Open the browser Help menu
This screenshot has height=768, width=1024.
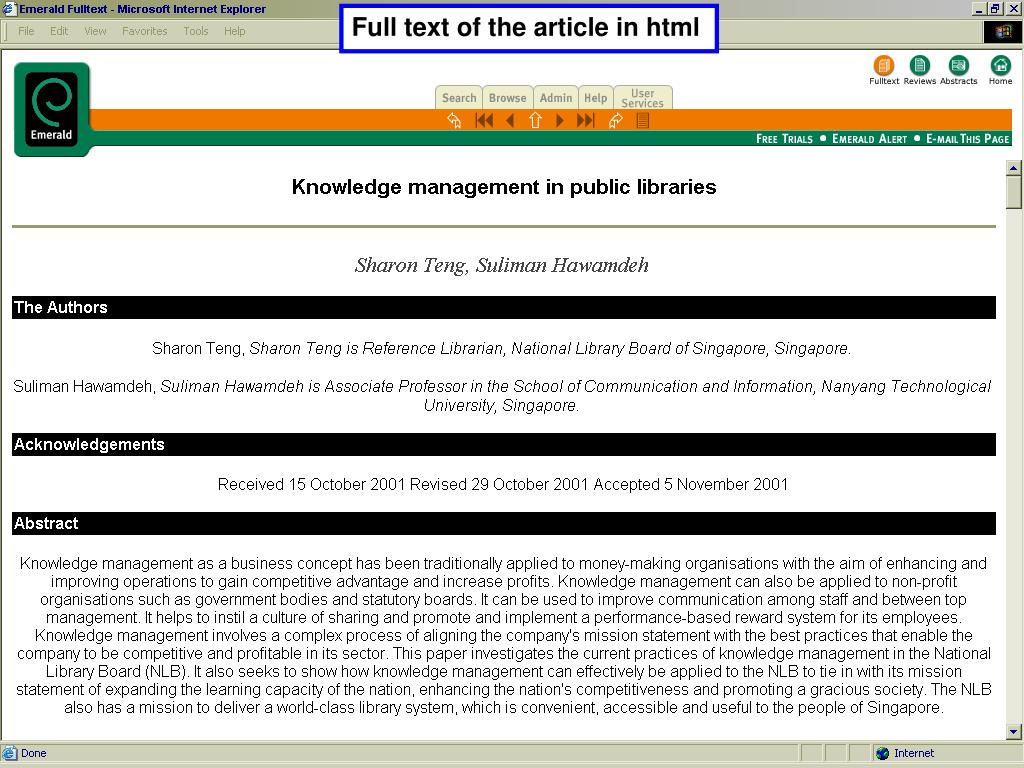coord(234,31)
